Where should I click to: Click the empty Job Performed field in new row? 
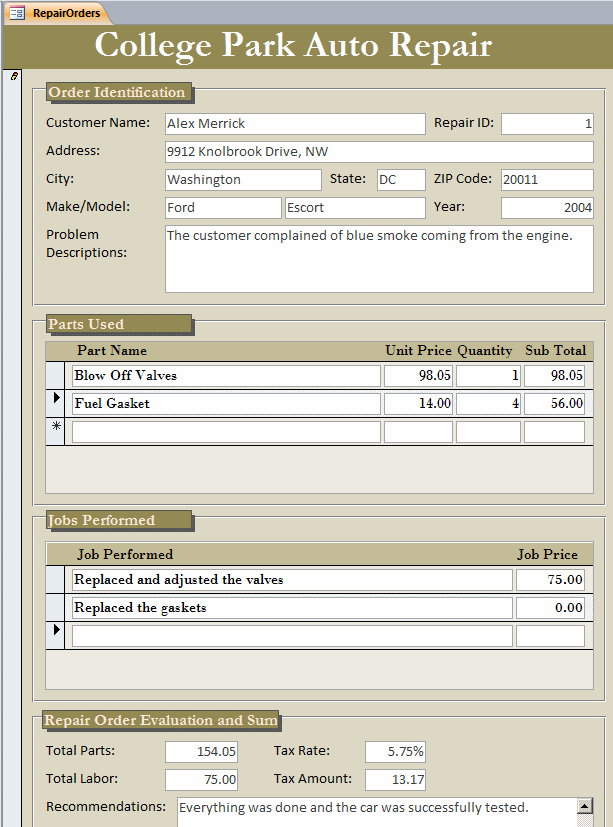(292, 636)
